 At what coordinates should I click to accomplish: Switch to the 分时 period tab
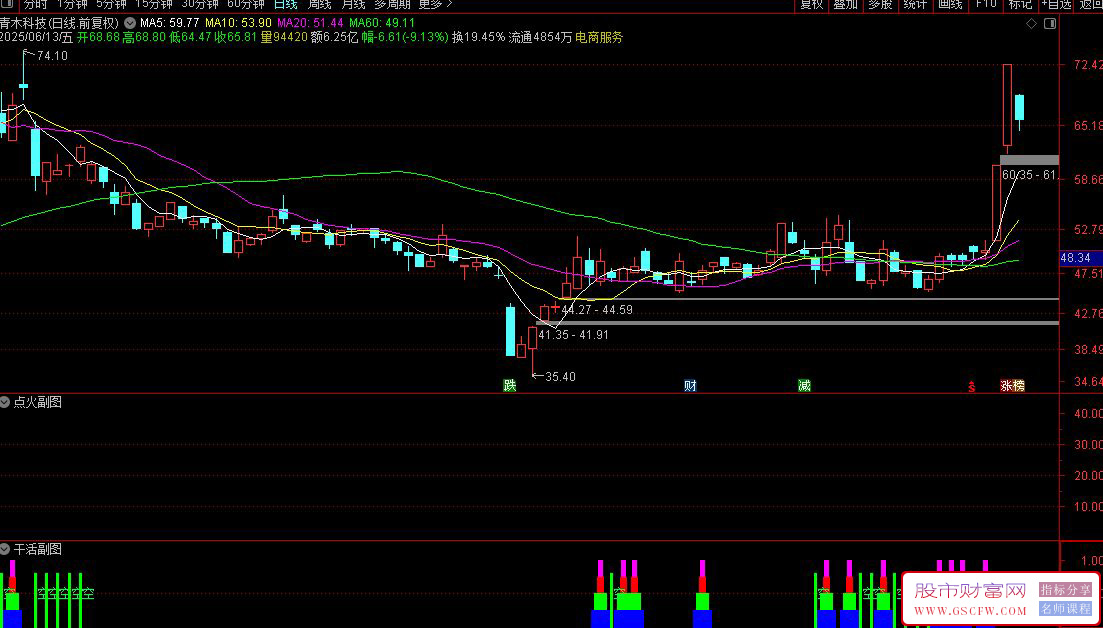34,4
